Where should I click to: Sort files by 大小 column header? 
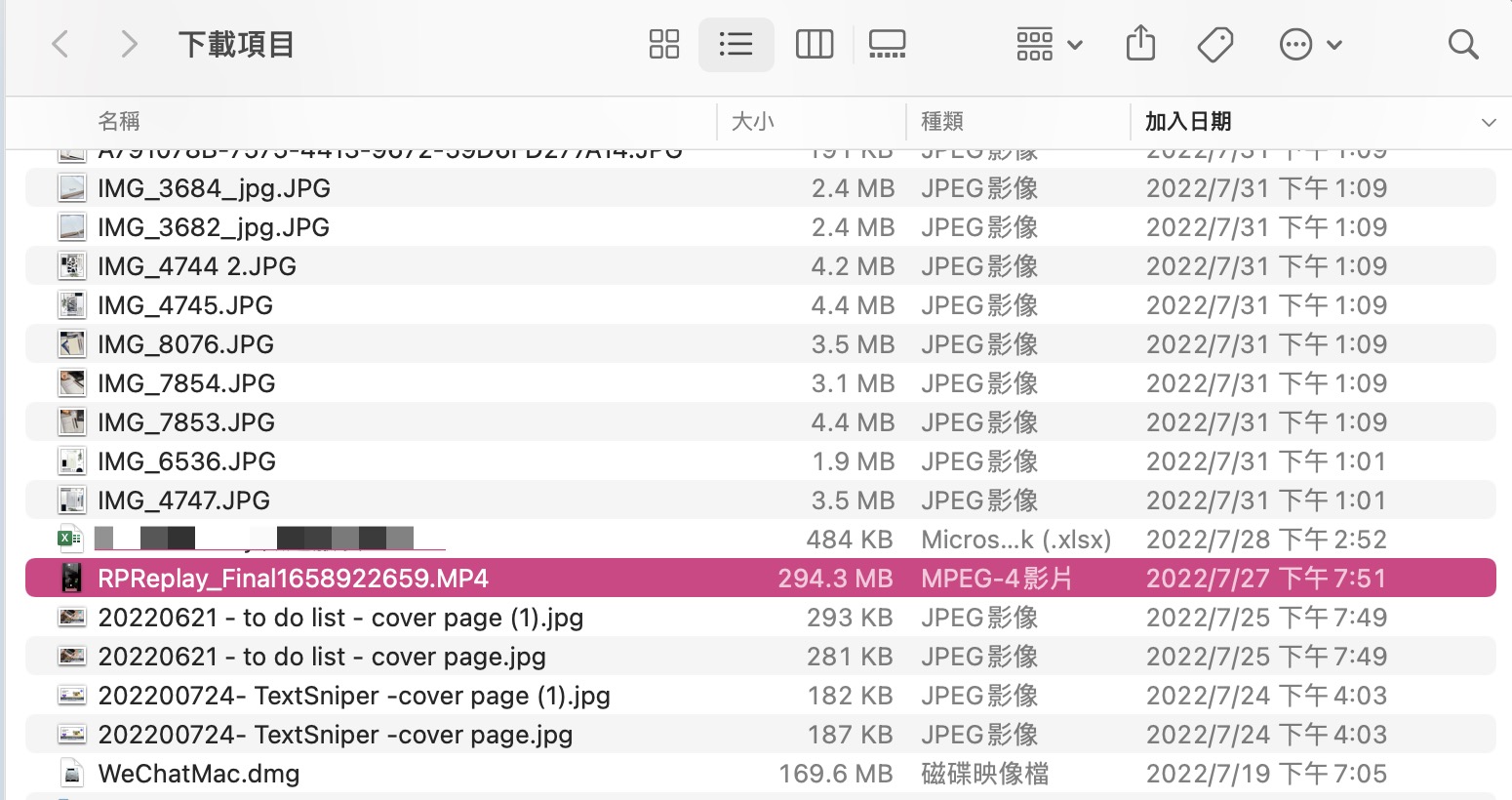coord(752,121)
